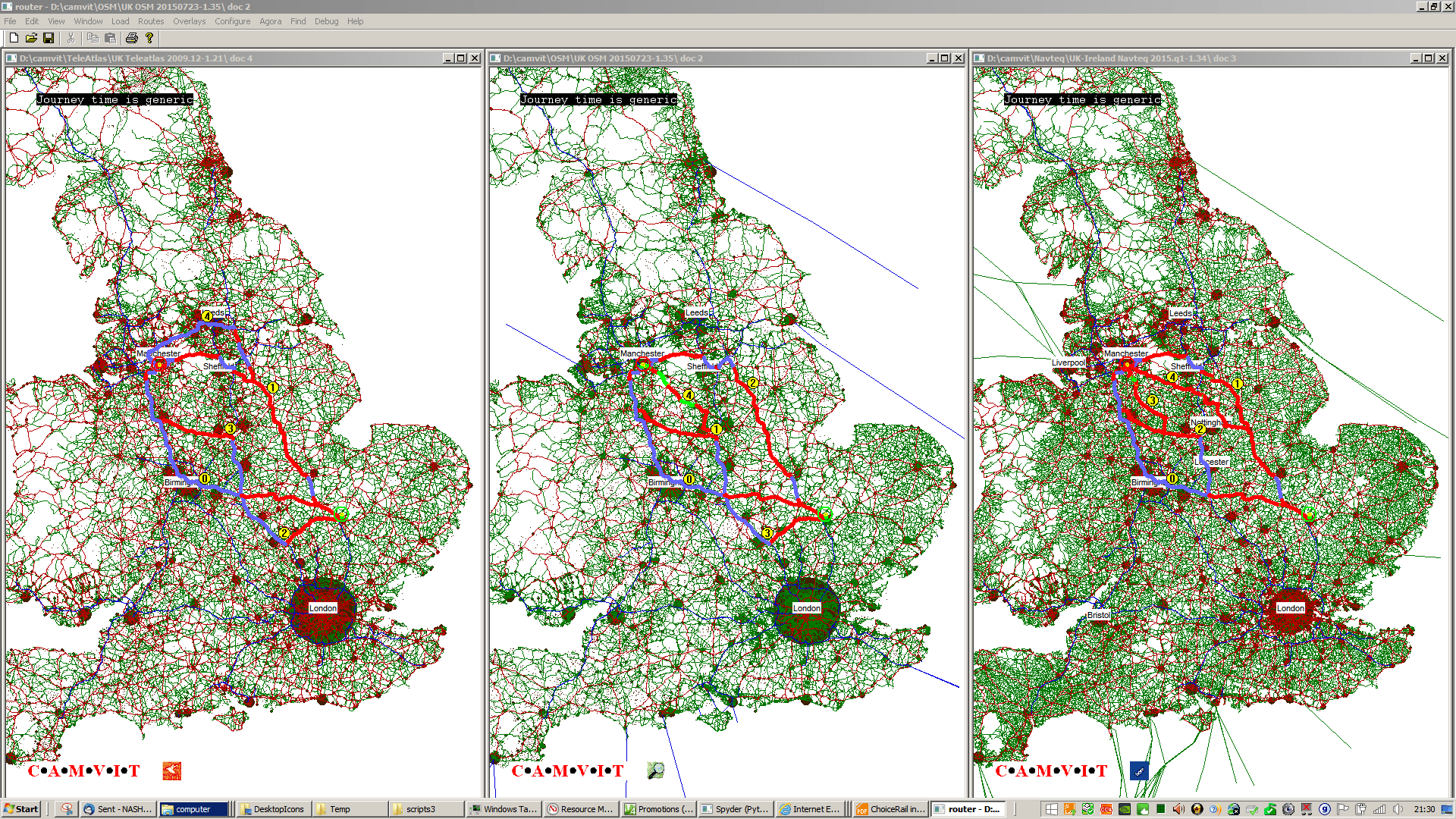Click the Copy toolbar icon
The height and width of the screenshot is (819, 1456).
93,38
